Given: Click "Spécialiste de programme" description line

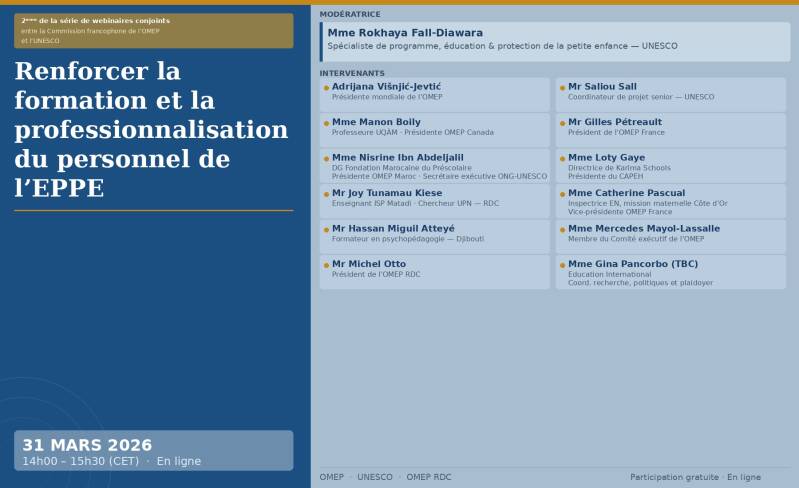Looking at the screenshot, I should (502, 46).
